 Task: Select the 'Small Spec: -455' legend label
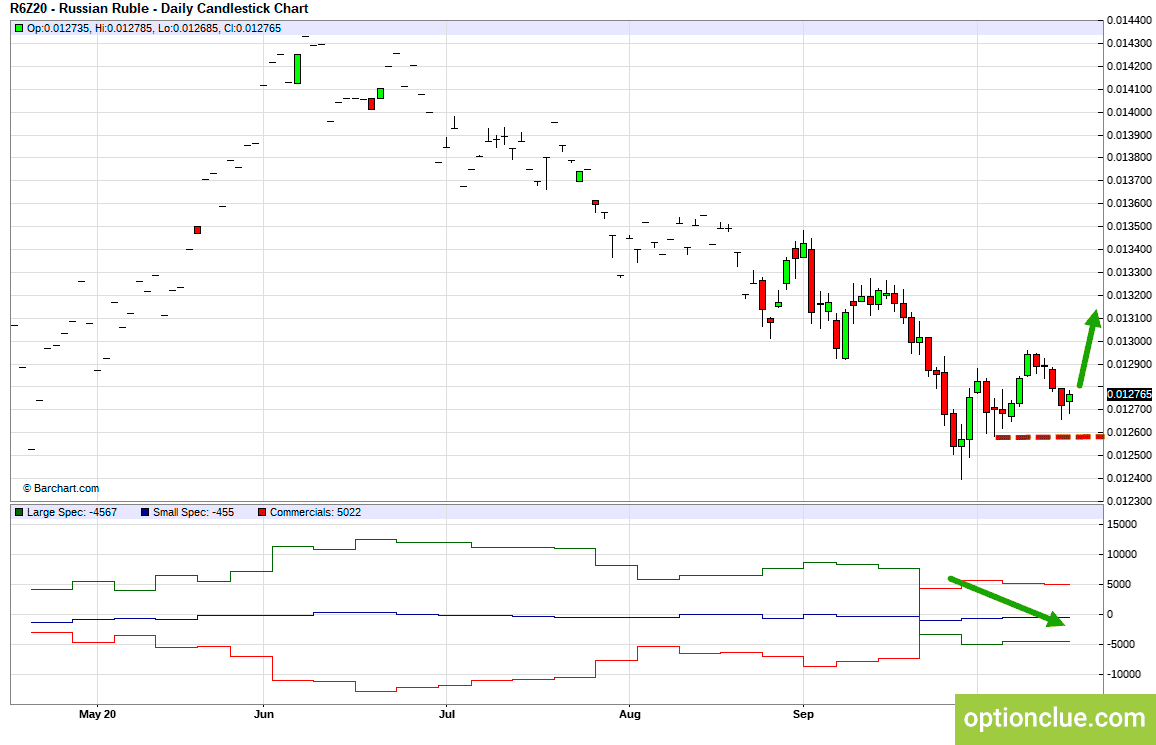coord(193,512)
